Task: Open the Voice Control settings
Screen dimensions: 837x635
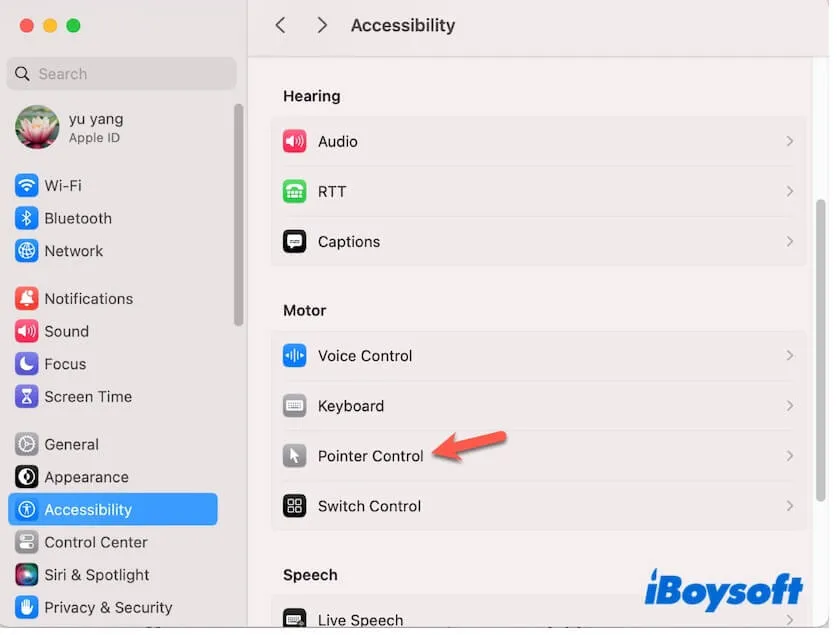Action: 538,356
